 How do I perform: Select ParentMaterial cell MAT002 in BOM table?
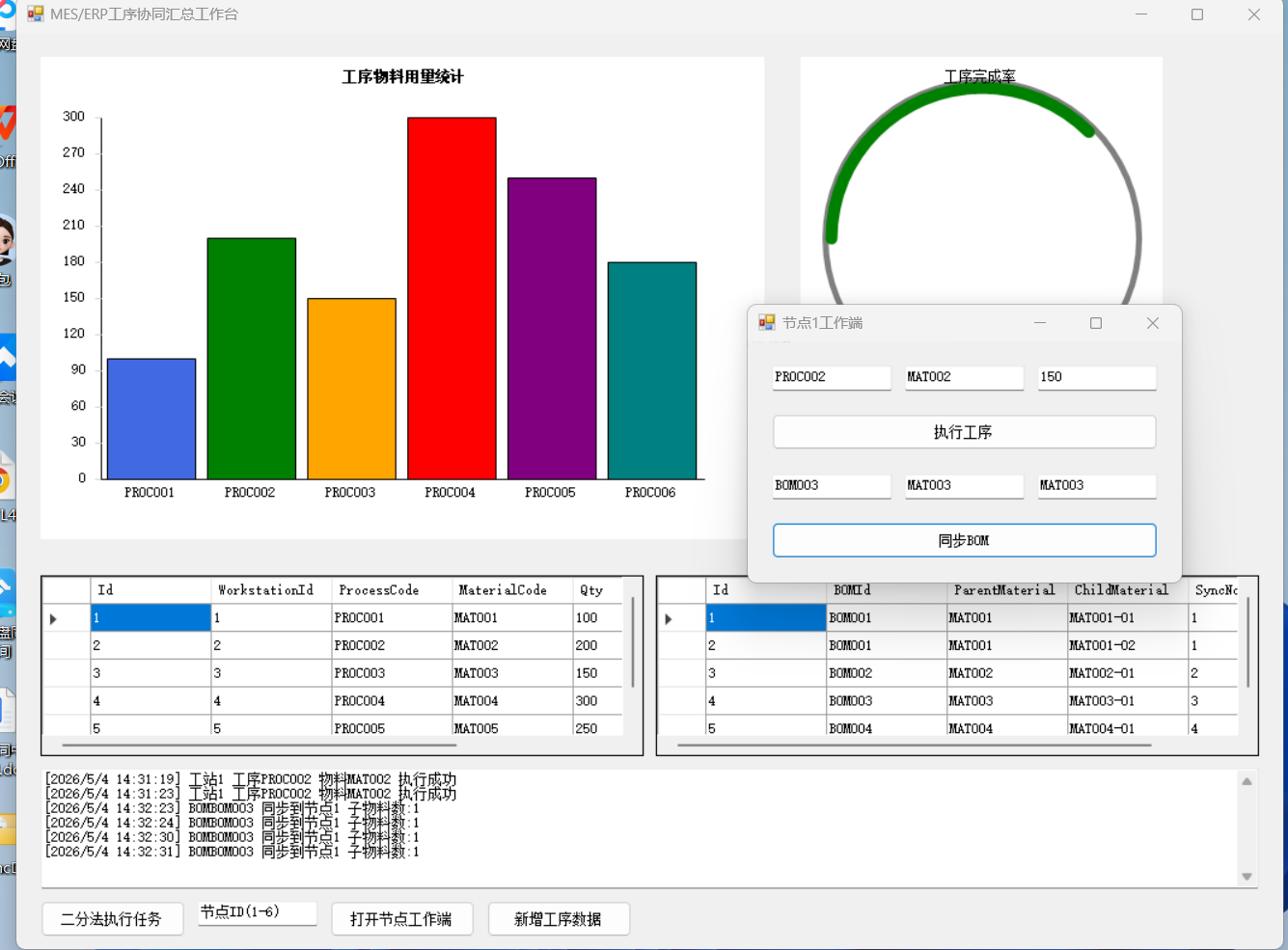pyautogui.click(x=1007, y=673)
